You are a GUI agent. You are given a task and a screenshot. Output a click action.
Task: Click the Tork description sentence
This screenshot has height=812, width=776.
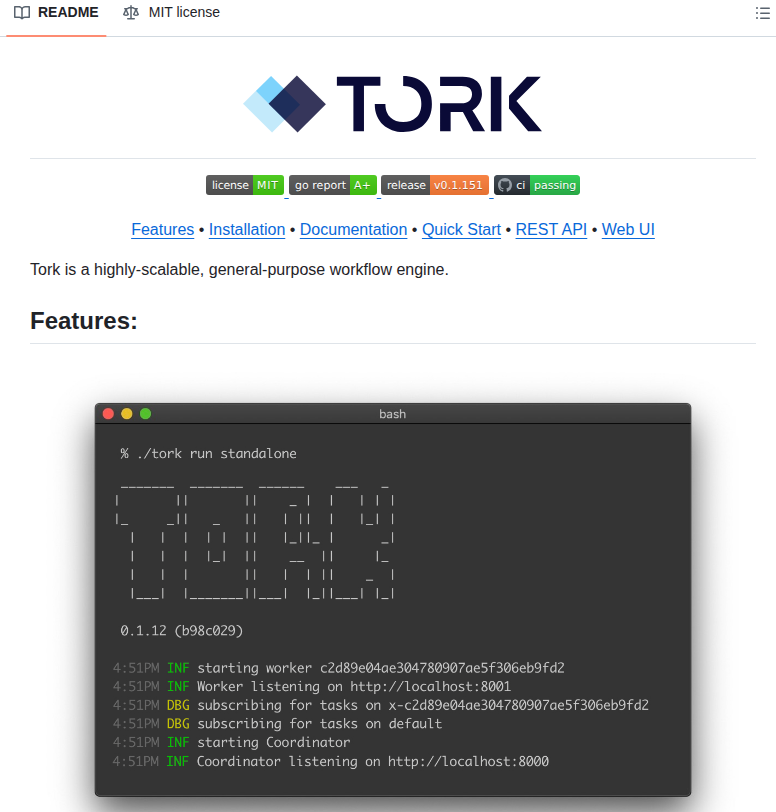[239, 269]
